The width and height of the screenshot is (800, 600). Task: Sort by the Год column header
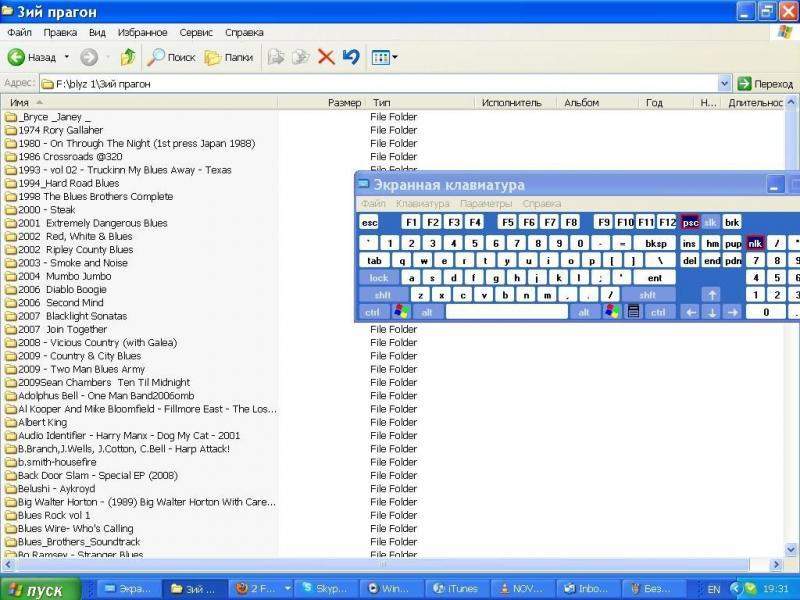click(x=668, y=103)
